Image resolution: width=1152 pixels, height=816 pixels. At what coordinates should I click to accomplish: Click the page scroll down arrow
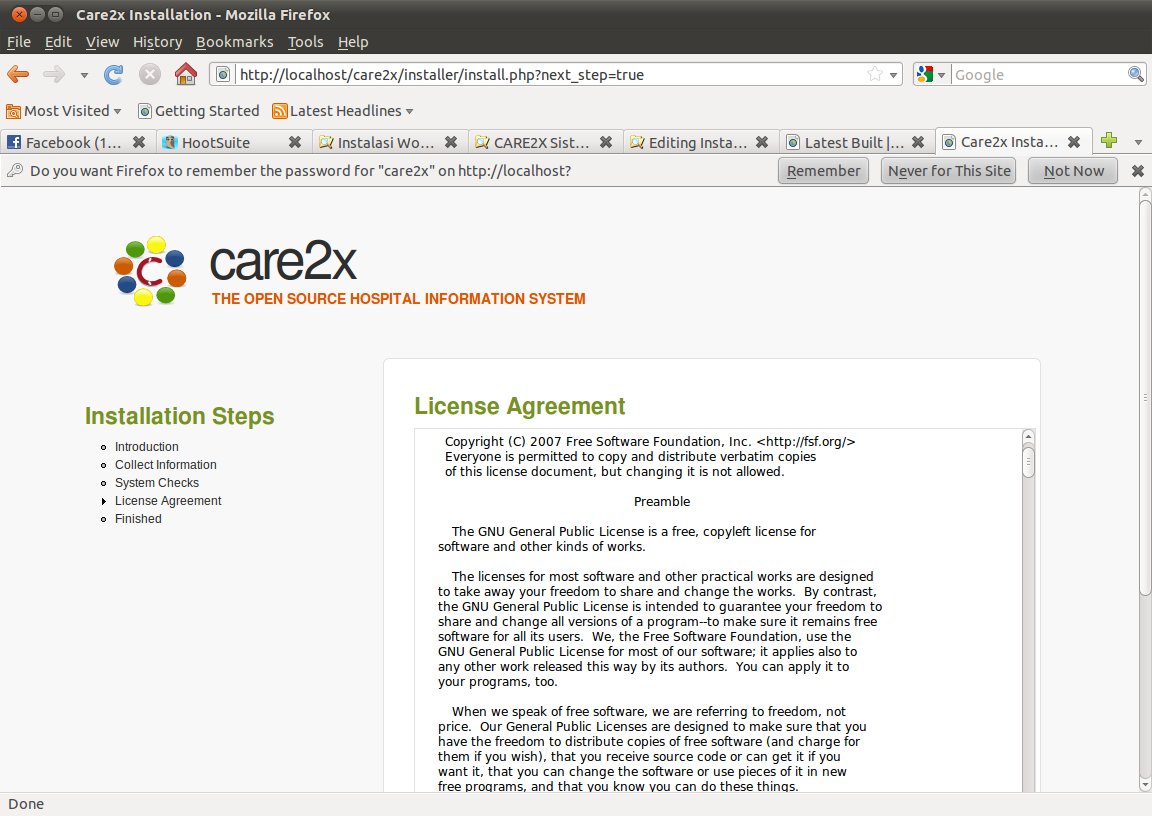coord(1145,784)
